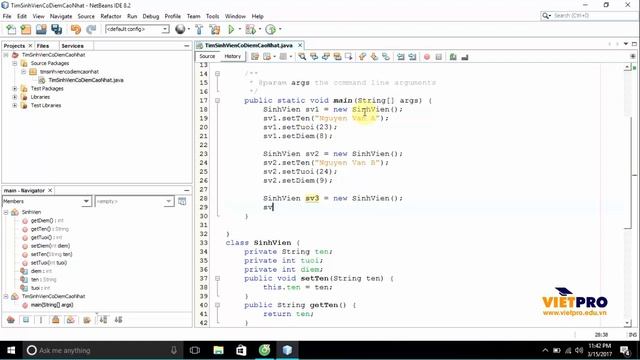This screenshot has width=640, height=360.
Task: Open Windows Start menu
Action: pyautogui.click(x=11, y=350)
